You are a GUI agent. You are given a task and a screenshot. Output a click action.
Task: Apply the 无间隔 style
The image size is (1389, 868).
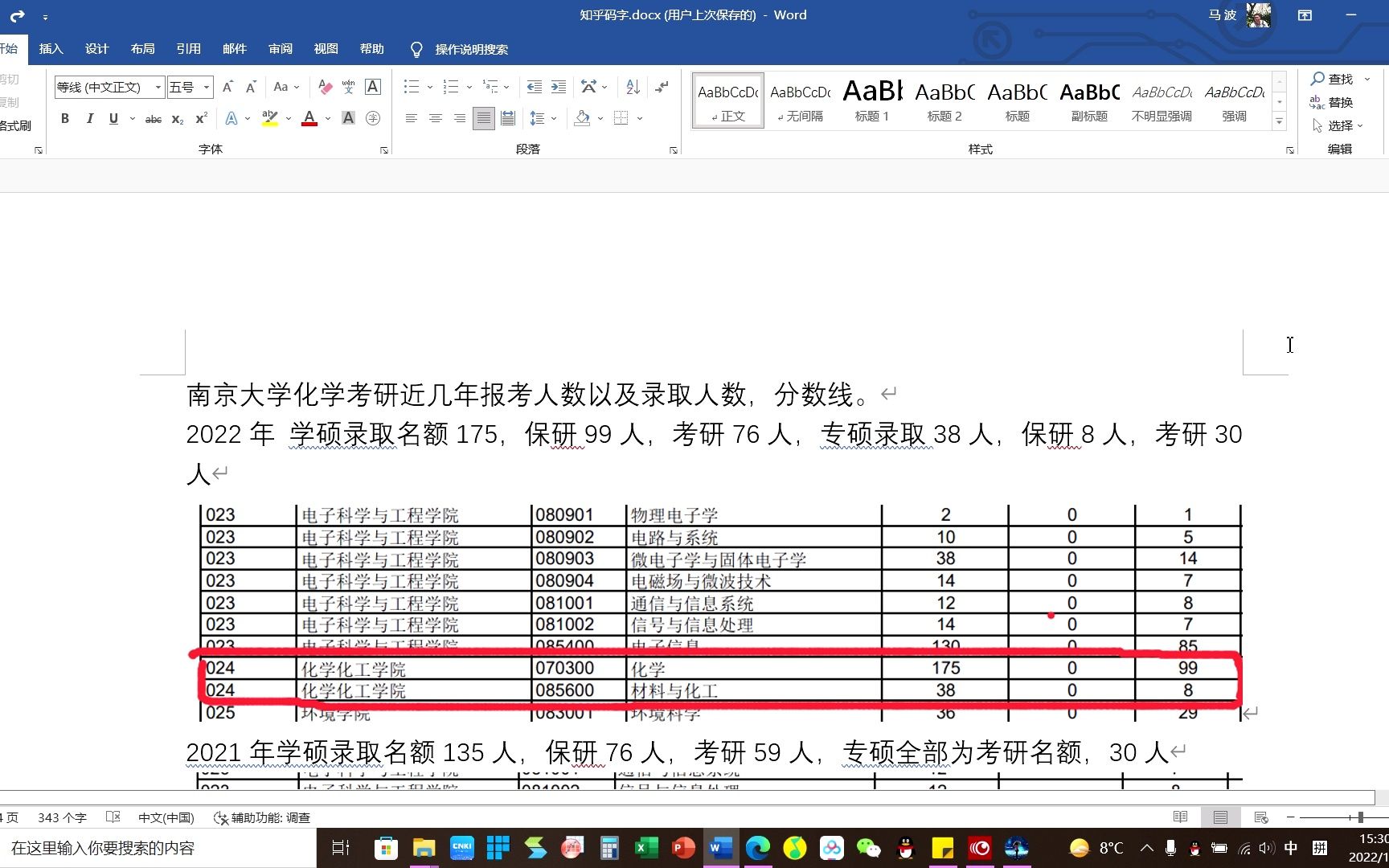point(800,100)
